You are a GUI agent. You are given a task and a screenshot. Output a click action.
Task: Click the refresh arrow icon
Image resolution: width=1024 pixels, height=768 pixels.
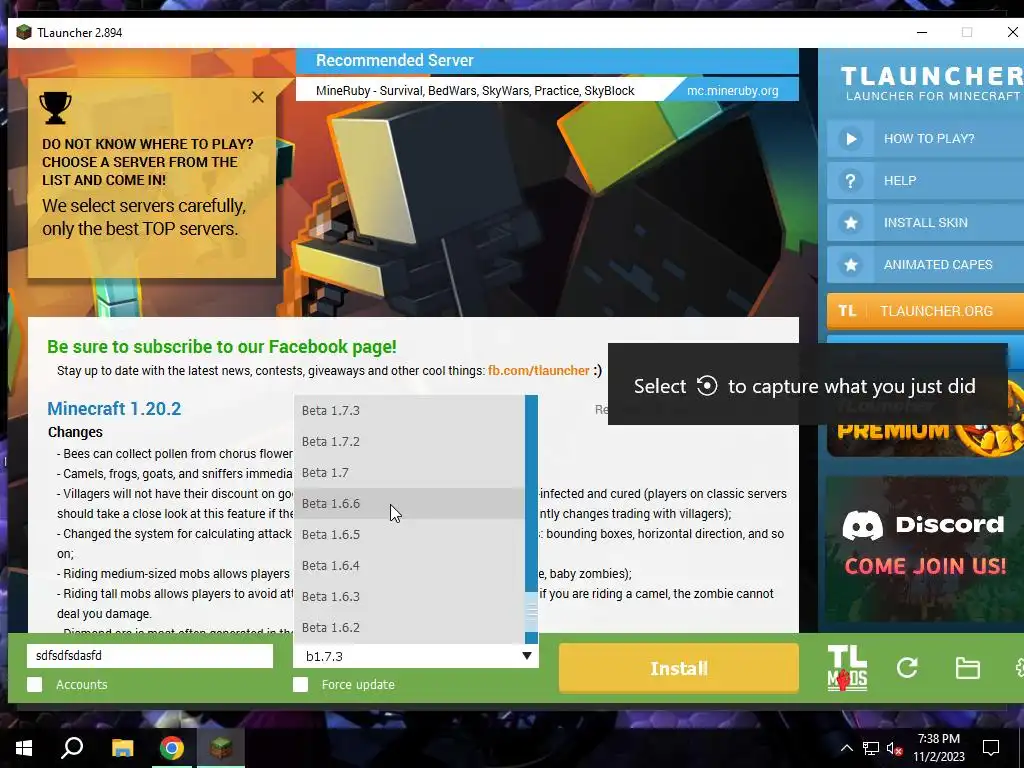[x=907, y=667]
